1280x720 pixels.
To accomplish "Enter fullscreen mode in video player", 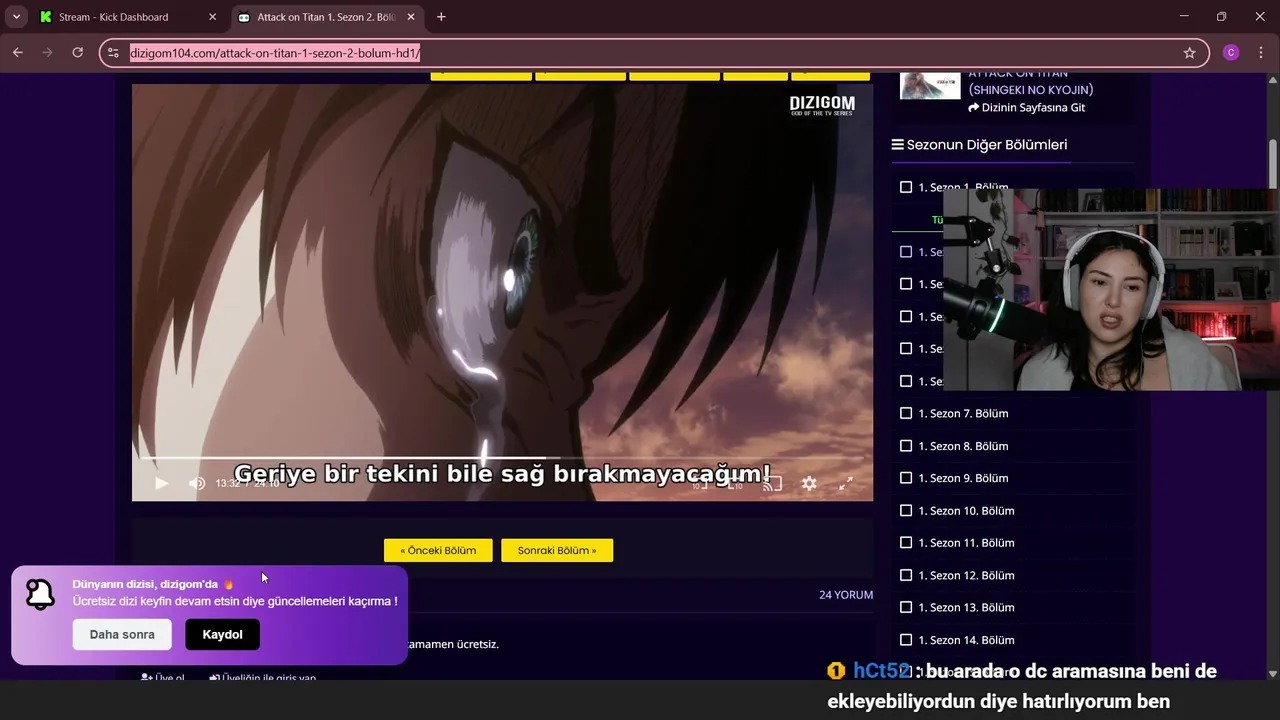I will 845,483.
